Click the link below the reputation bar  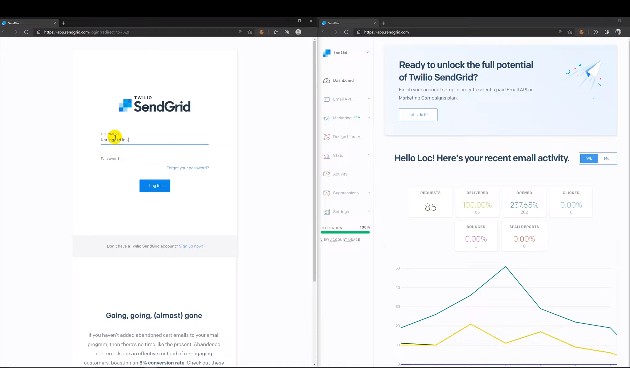point(341,239)
